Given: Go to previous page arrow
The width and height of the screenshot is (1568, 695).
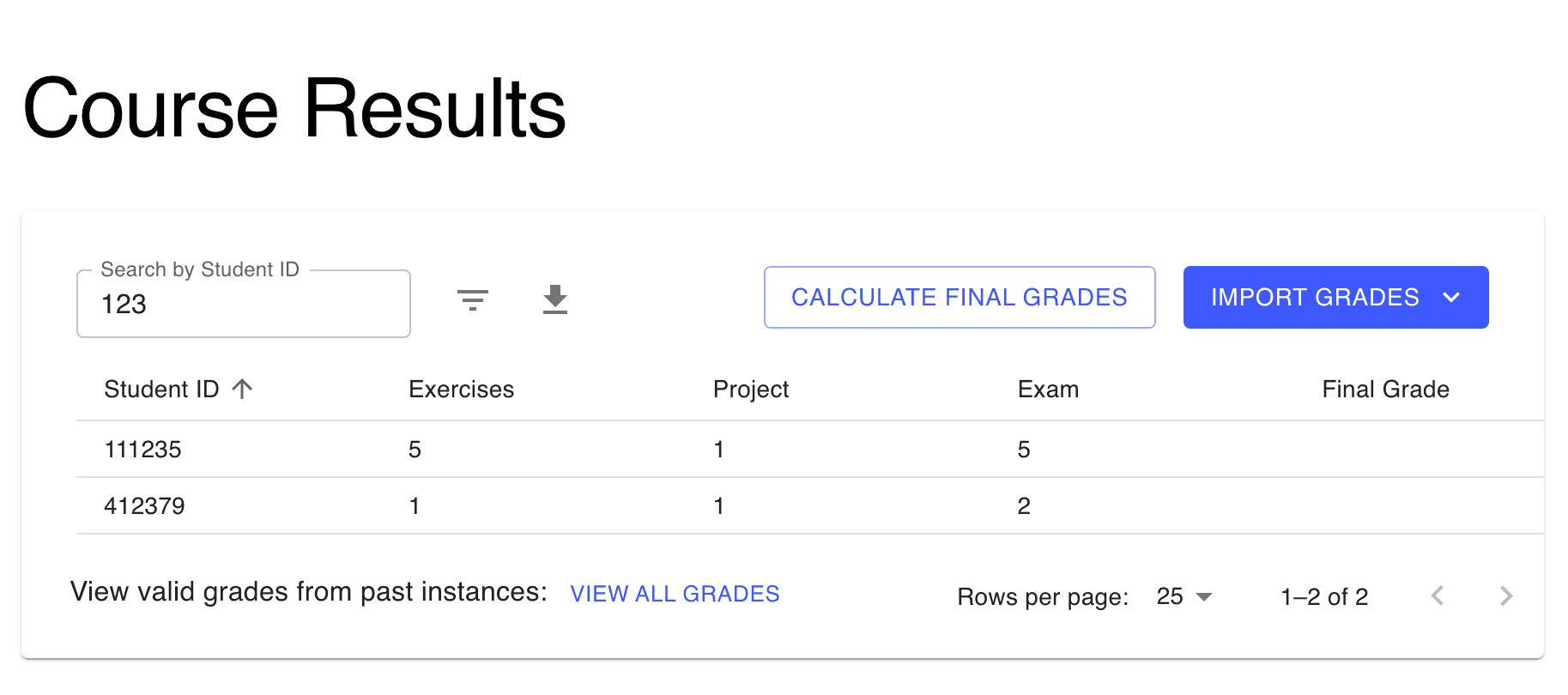Looking at the screenshot, I should click(1438, 596).
